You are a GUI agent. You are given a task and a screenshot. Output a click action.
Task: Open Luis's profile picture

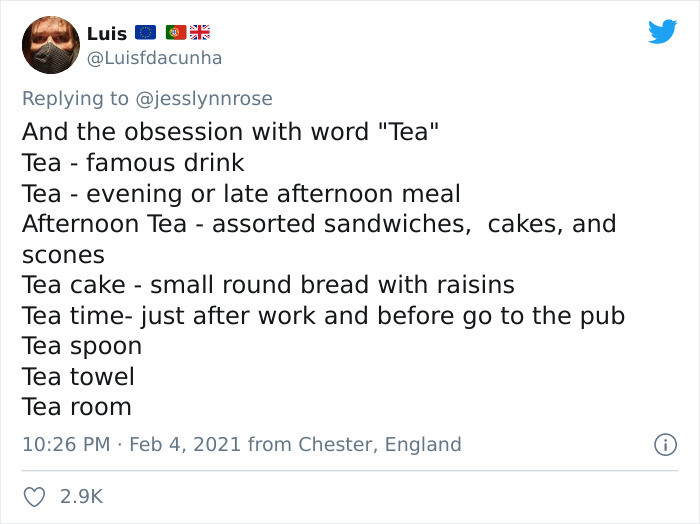50,45
